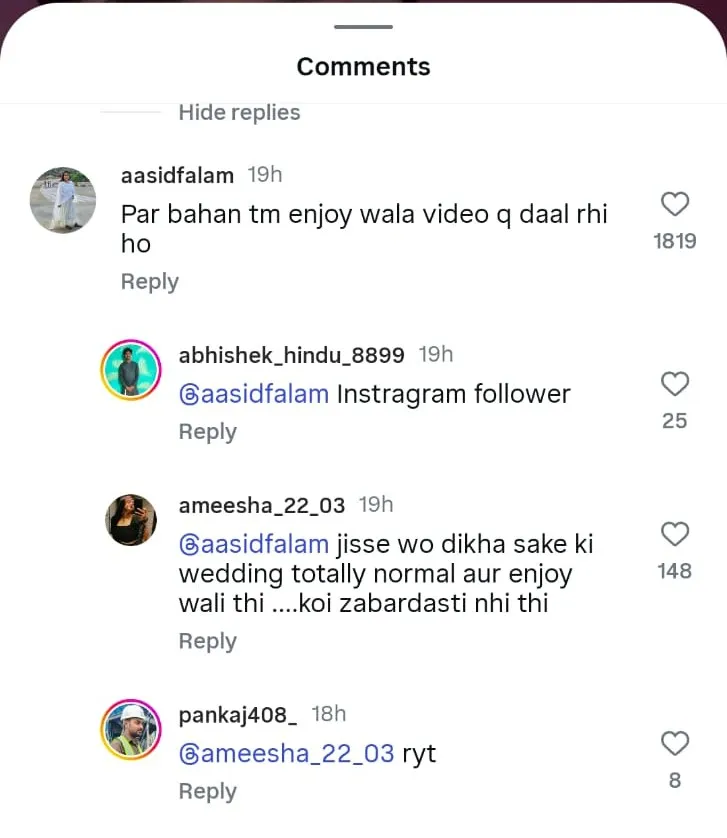Reply to ameesha_22_03's comment
This screenshot has height=838, width=727.
pyautogui.click(x=207, y=641)
